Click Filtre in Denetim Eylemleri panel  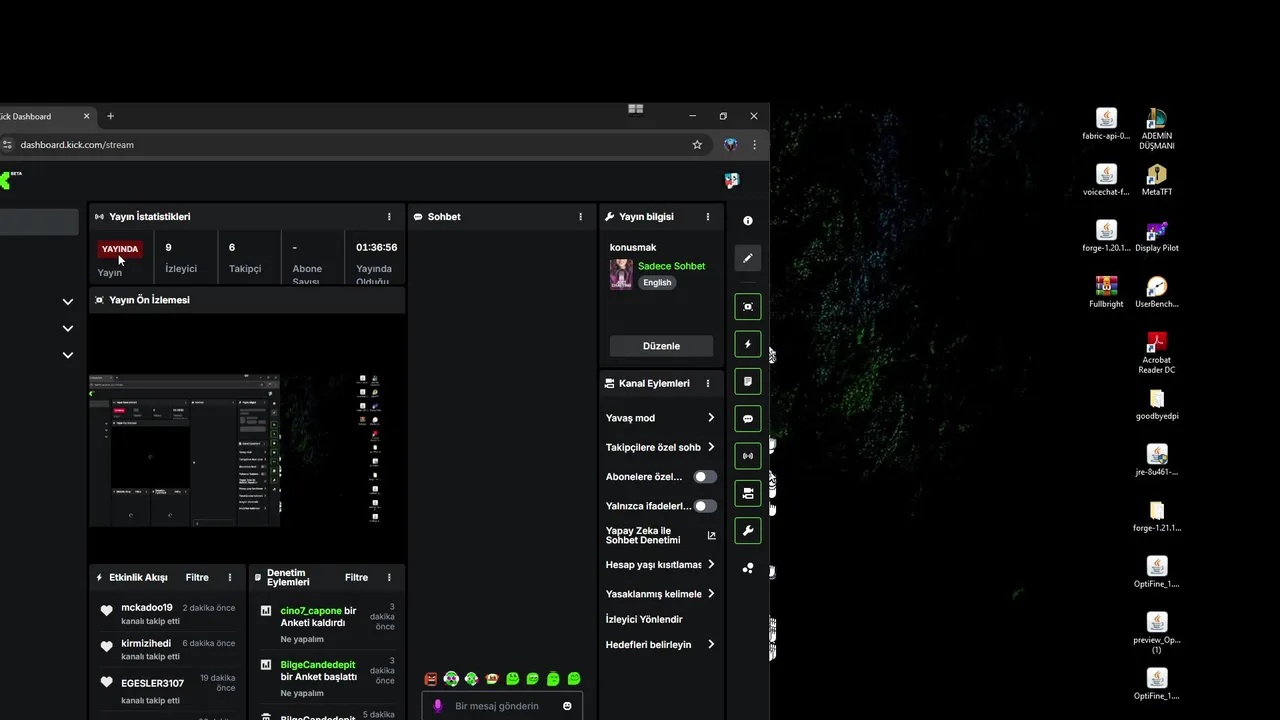click(x=356, y=578)
